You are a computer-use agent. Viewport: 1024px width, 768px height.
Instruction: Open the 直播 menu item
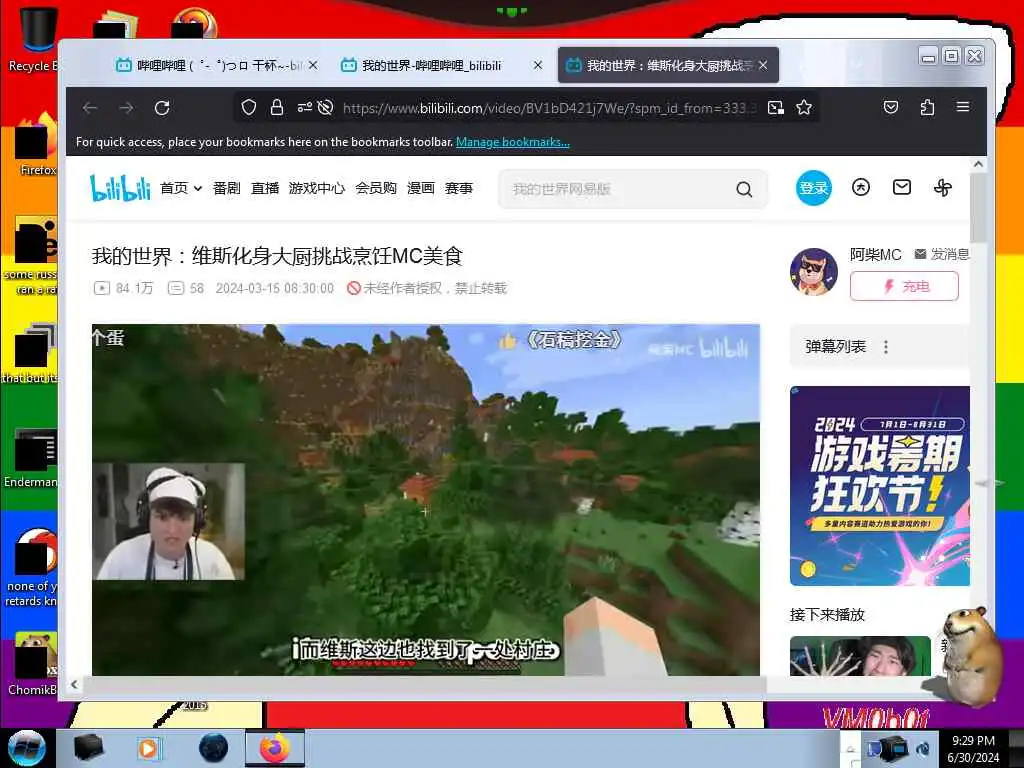(x=265, y=188)
